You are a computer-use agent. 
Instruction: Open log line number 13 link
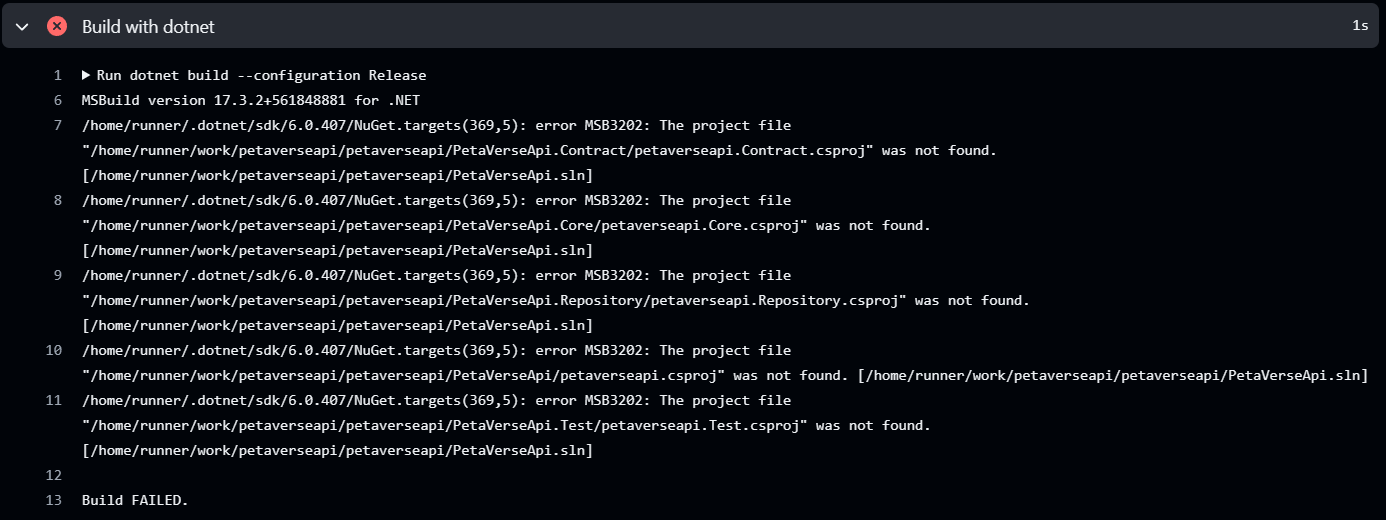(x=54, y=500)
